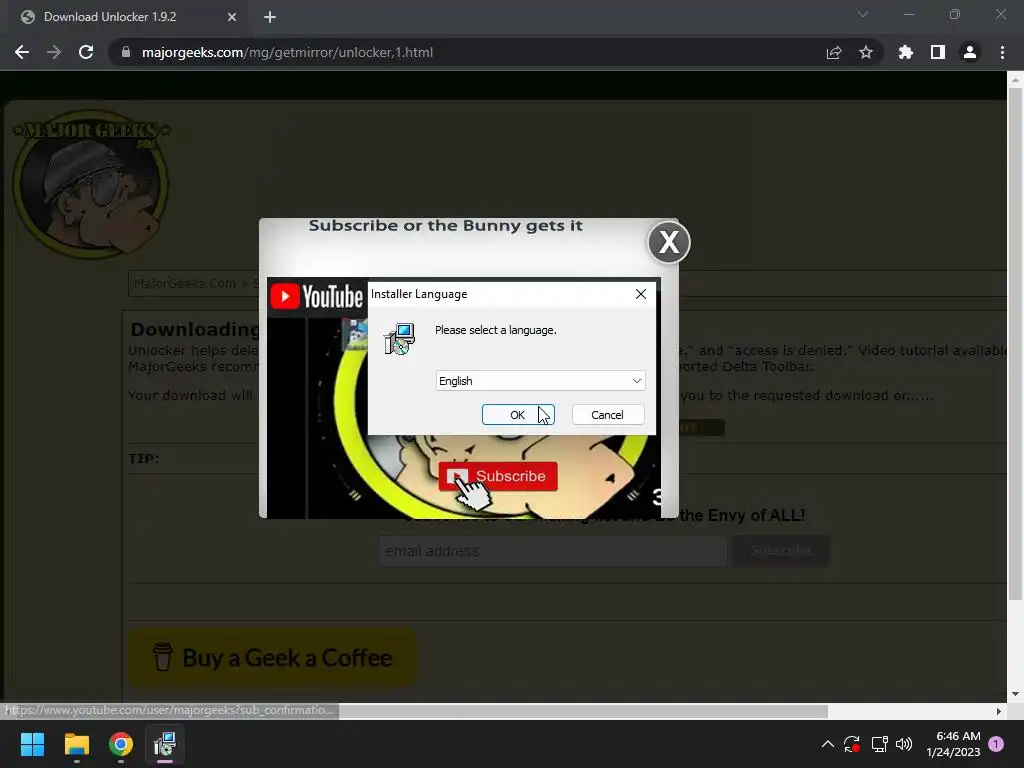Click the MajorGeeks logo

pyautogui.click(x=91, y=183)
